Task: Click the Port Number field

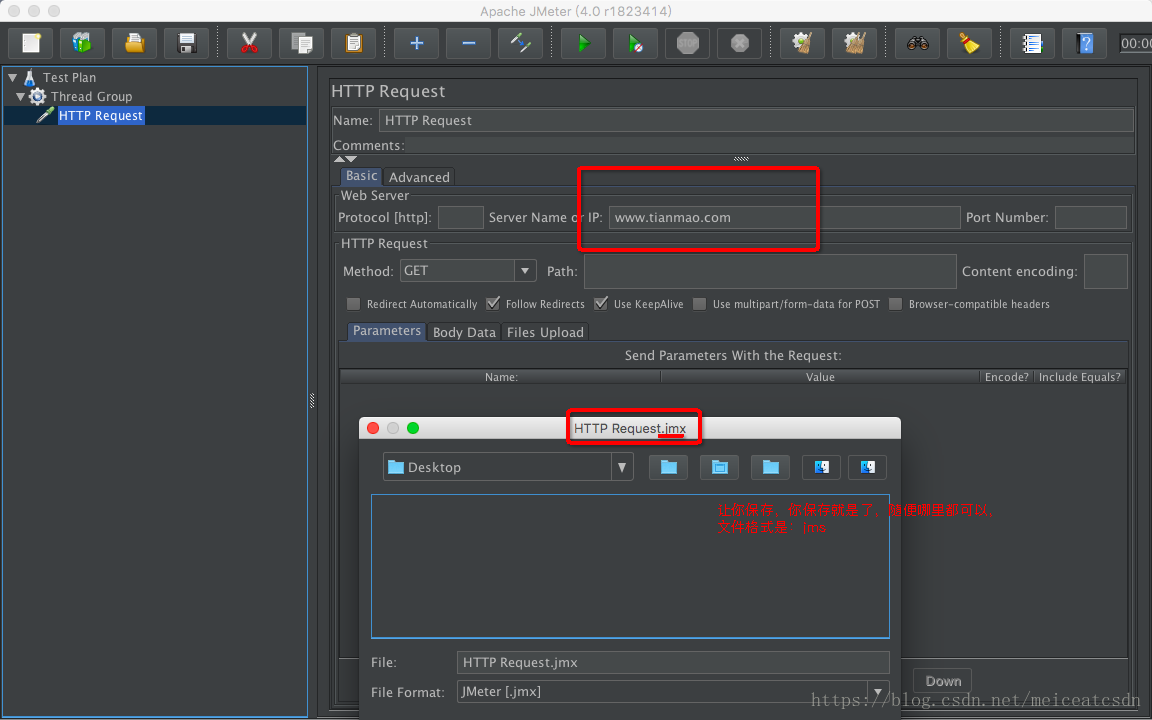Action: tap(1090, 217)
